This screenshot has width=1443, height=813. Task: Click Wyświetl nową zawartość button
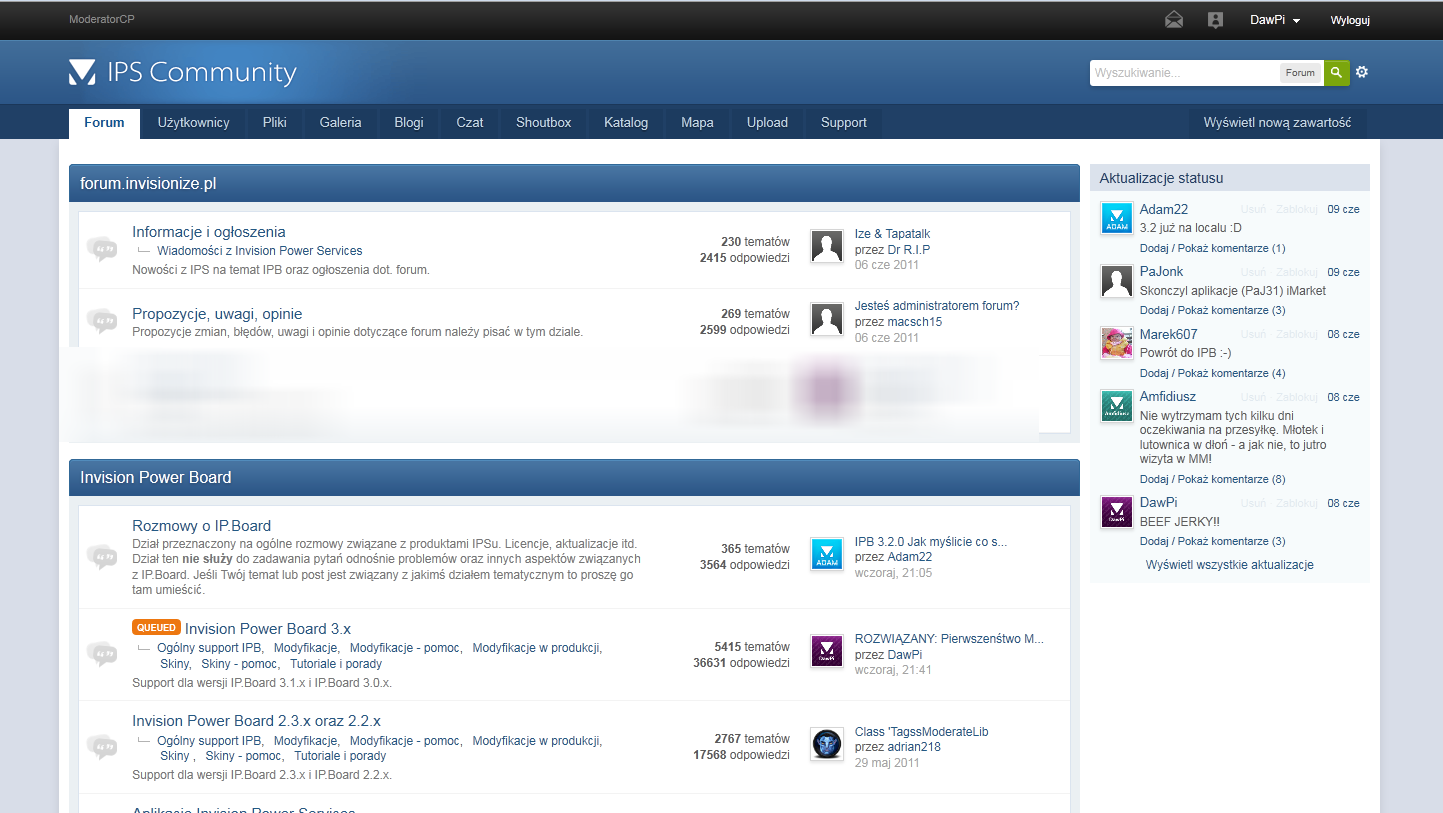[1277, 122]
